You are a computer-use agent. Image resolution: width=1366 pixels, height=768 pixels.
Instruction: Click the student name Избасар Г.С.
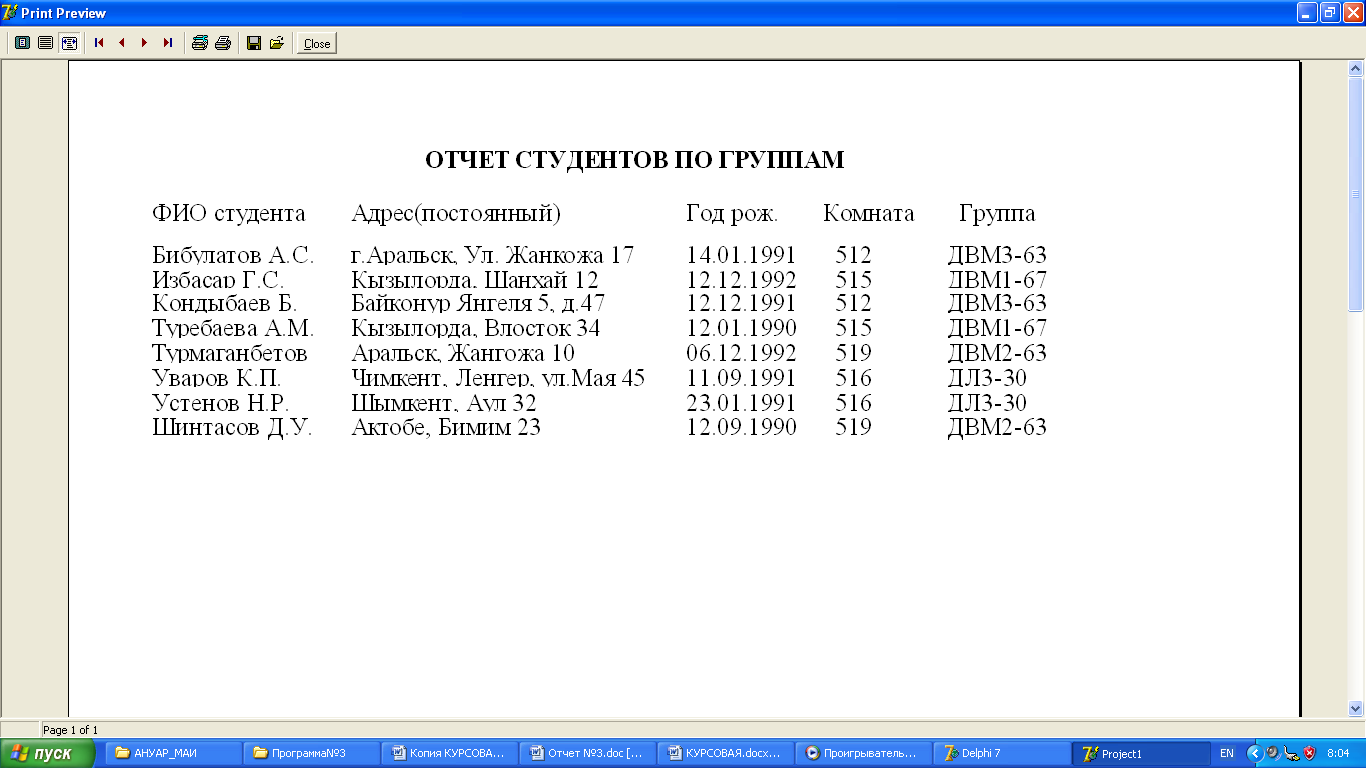click(x=218, y=280)
